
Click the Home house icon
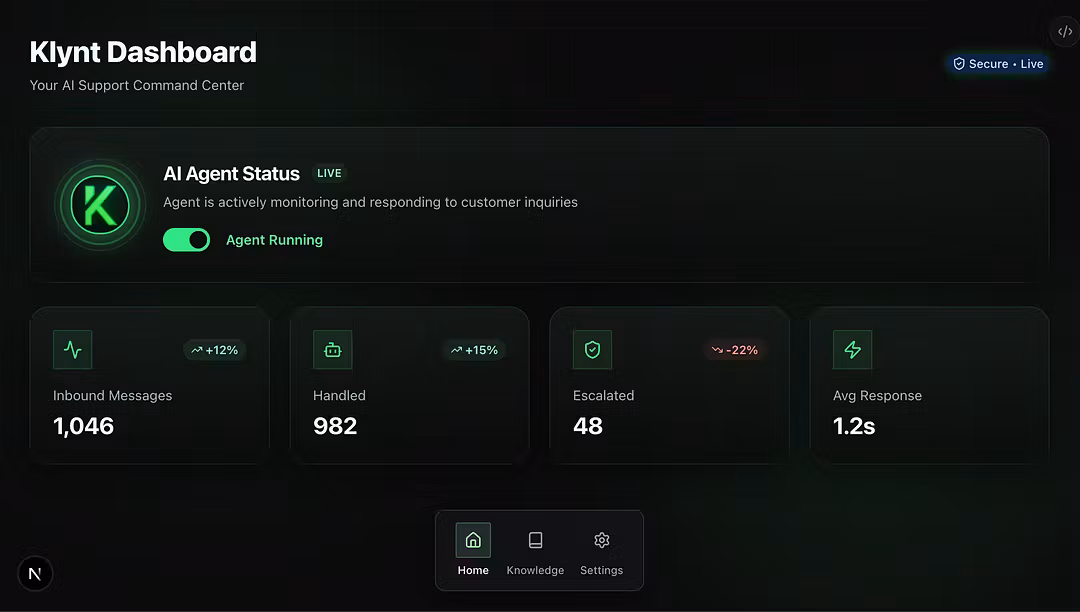click(x=473, y=540)
